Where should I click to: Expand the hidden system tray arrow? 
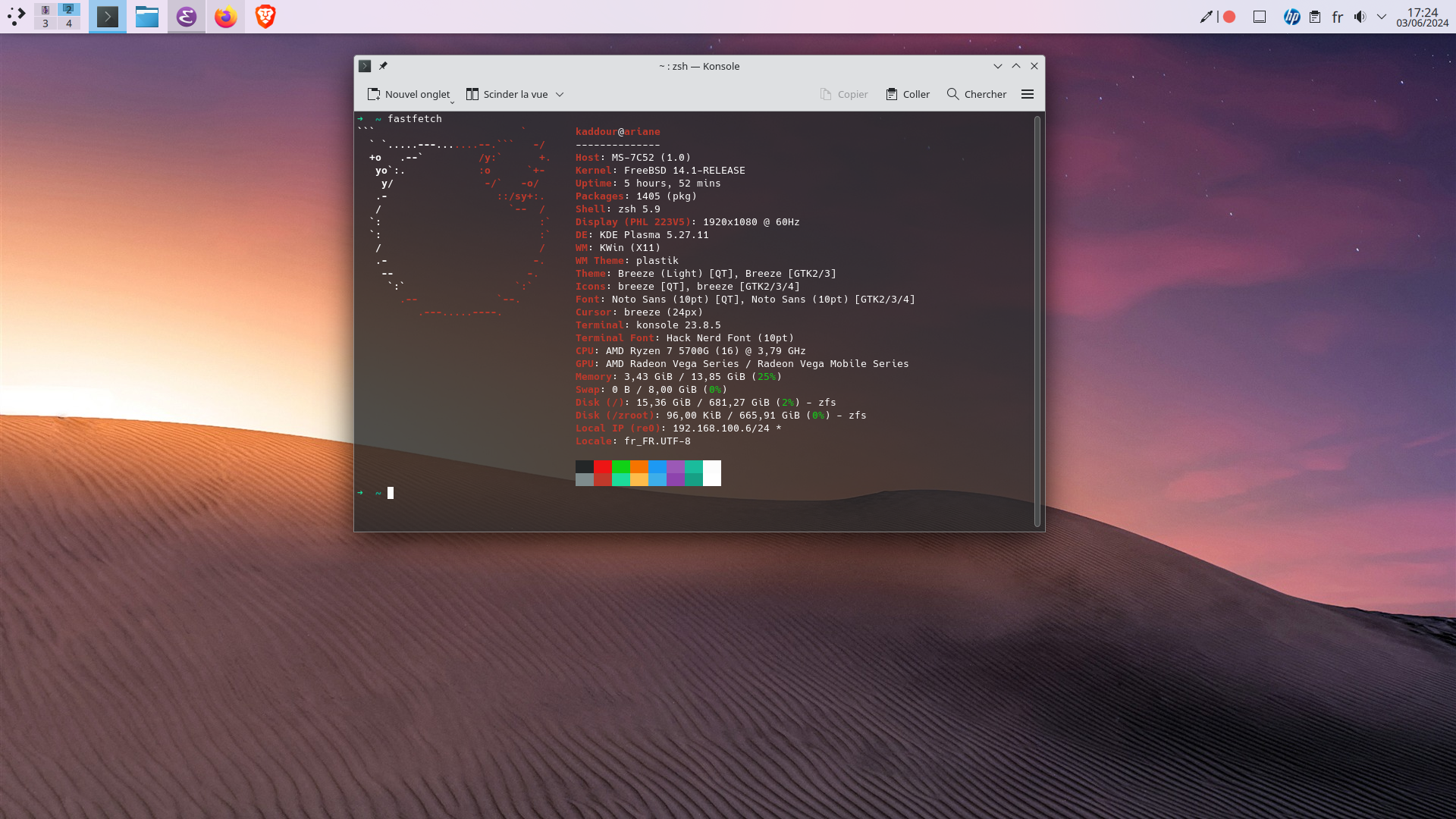coord(1382,17)
